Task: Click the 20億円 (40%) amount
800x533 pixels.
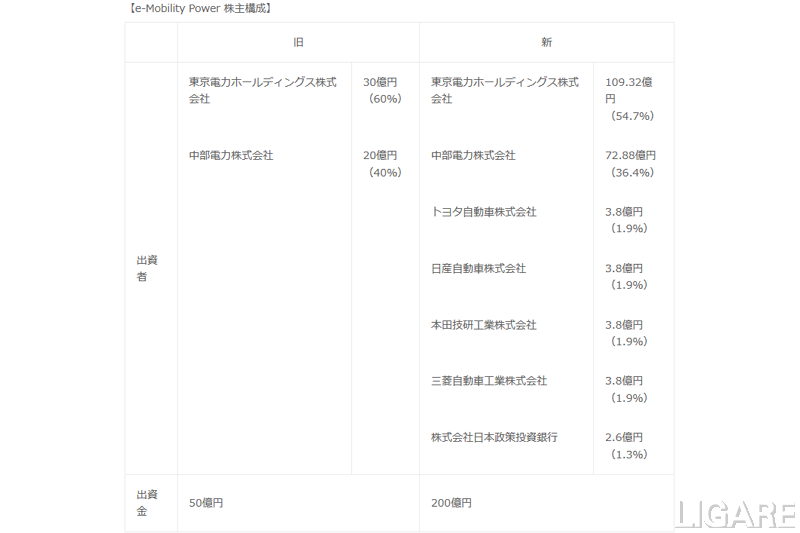Action: (x=381, y=164)
